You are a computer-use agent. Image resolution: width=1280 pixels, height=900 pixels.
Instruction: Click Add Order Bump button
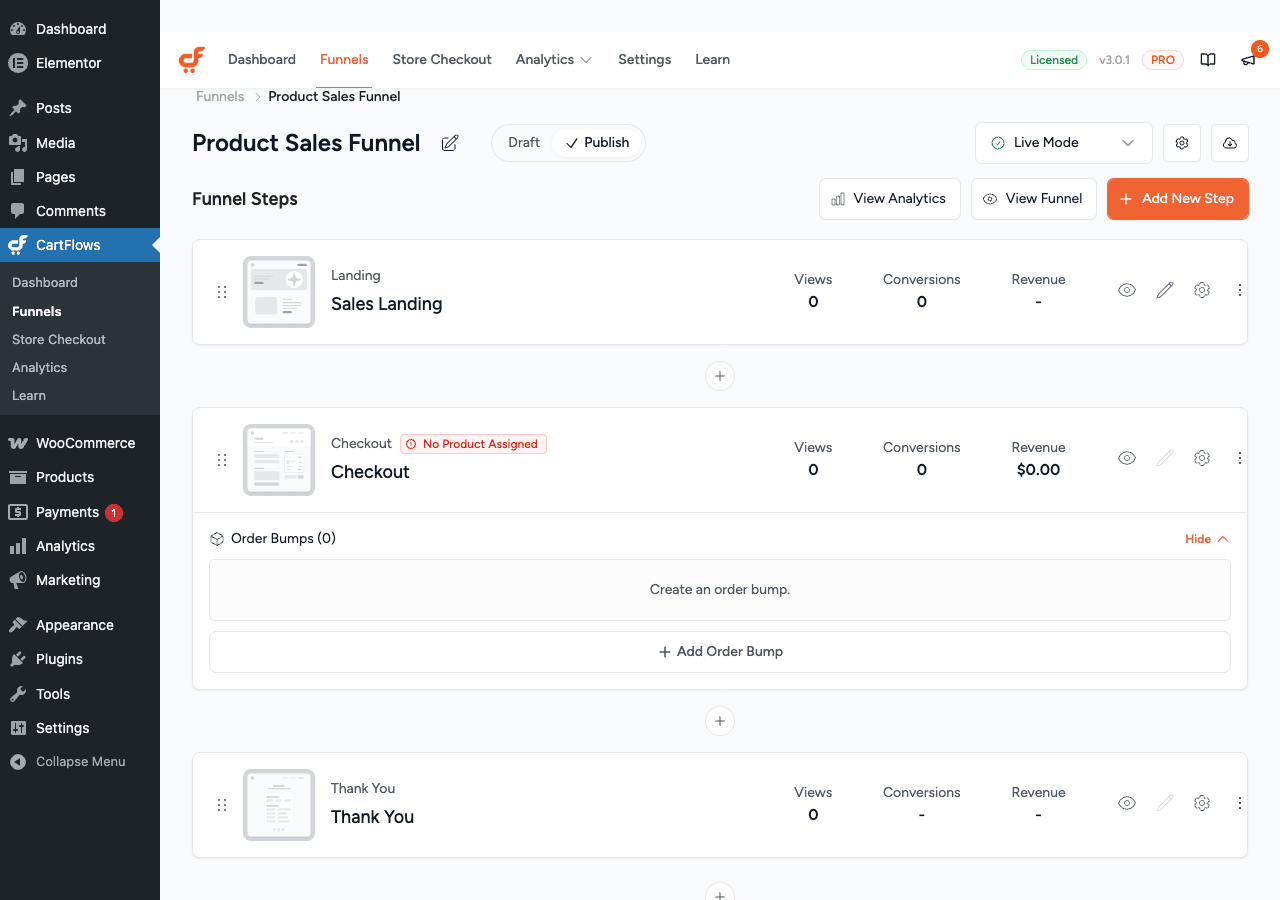[x=720, y=652]
